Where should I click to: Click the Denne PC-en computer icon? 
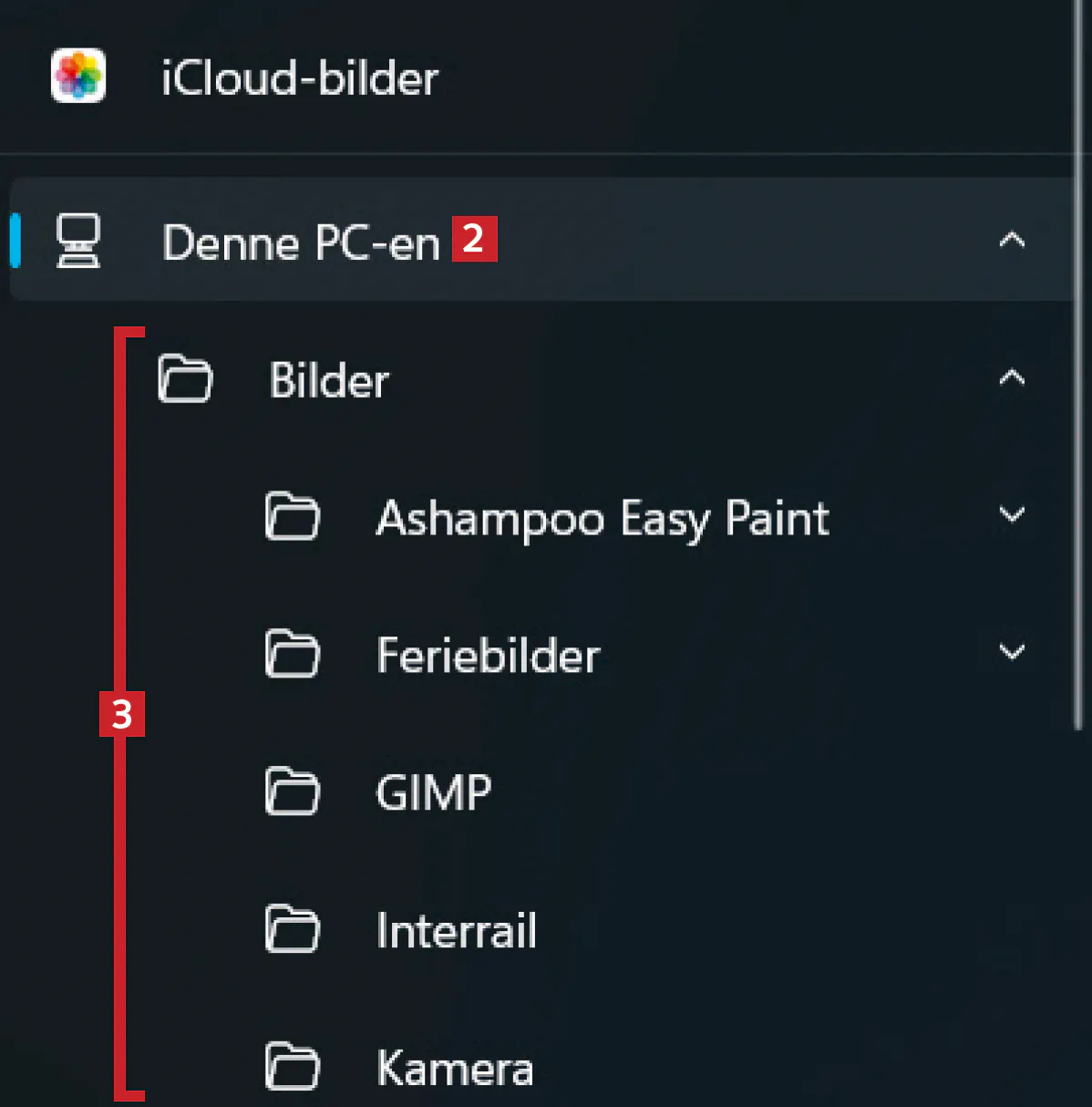tap(78, 241)
